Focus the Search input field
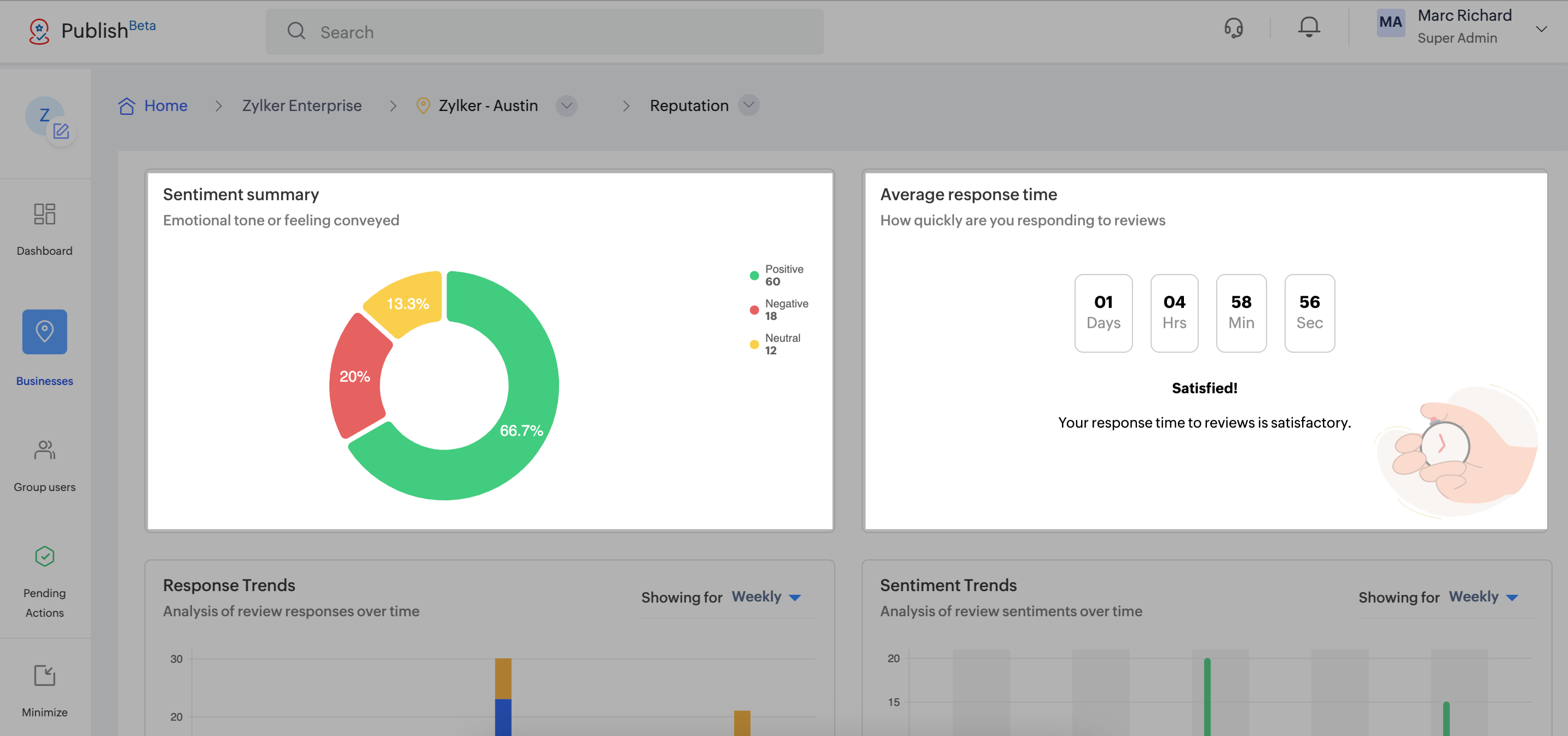Image resolution: width=1568 pixels, height=736 pixels. [x=544, y=32]
